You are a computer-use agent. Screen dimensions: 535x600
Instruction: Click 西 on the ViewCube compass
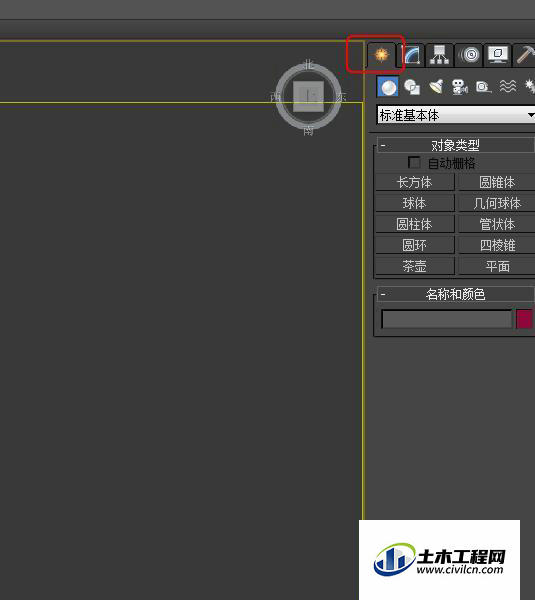(x=276, y=97)
